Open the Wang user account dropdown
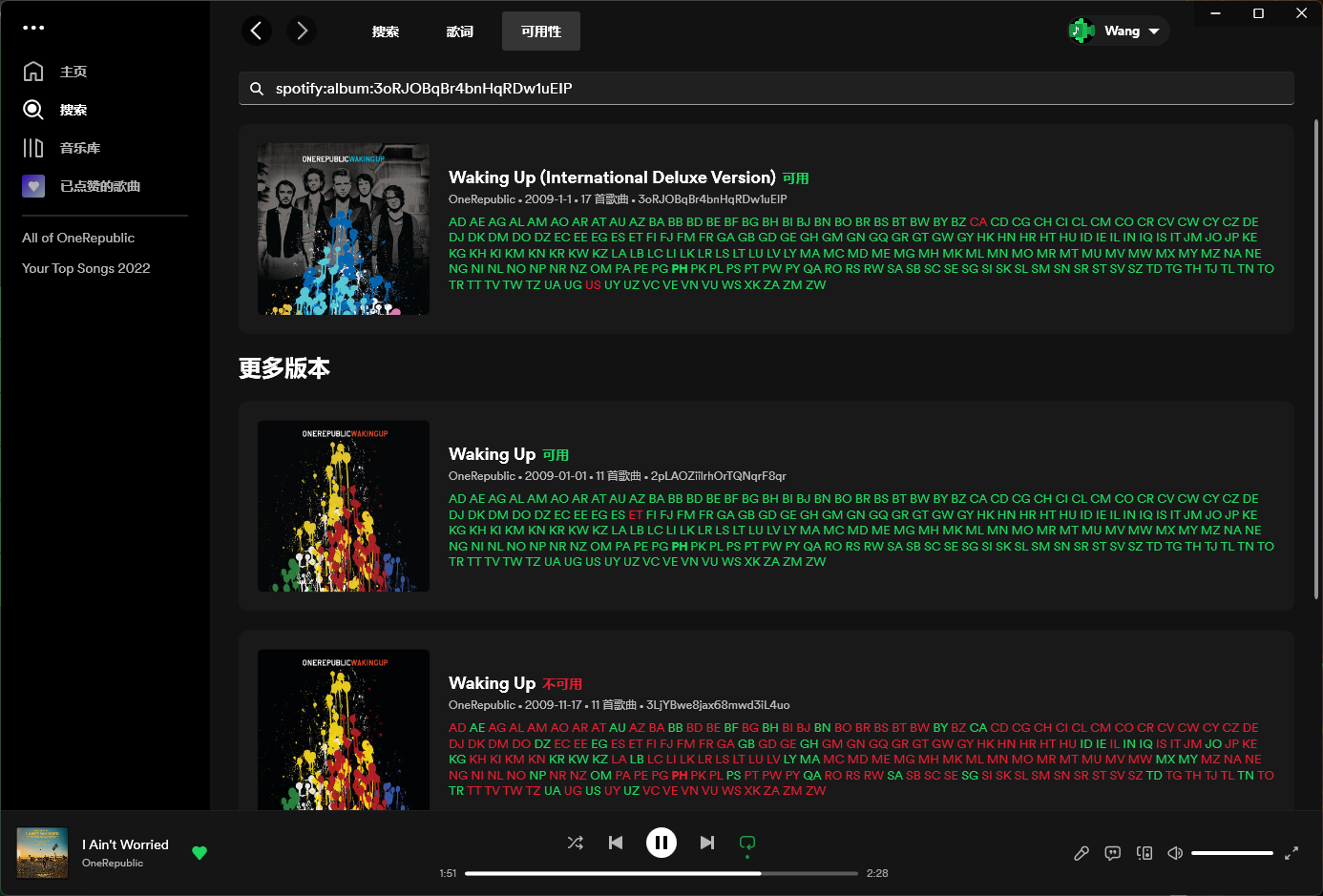 [1119, 31]
